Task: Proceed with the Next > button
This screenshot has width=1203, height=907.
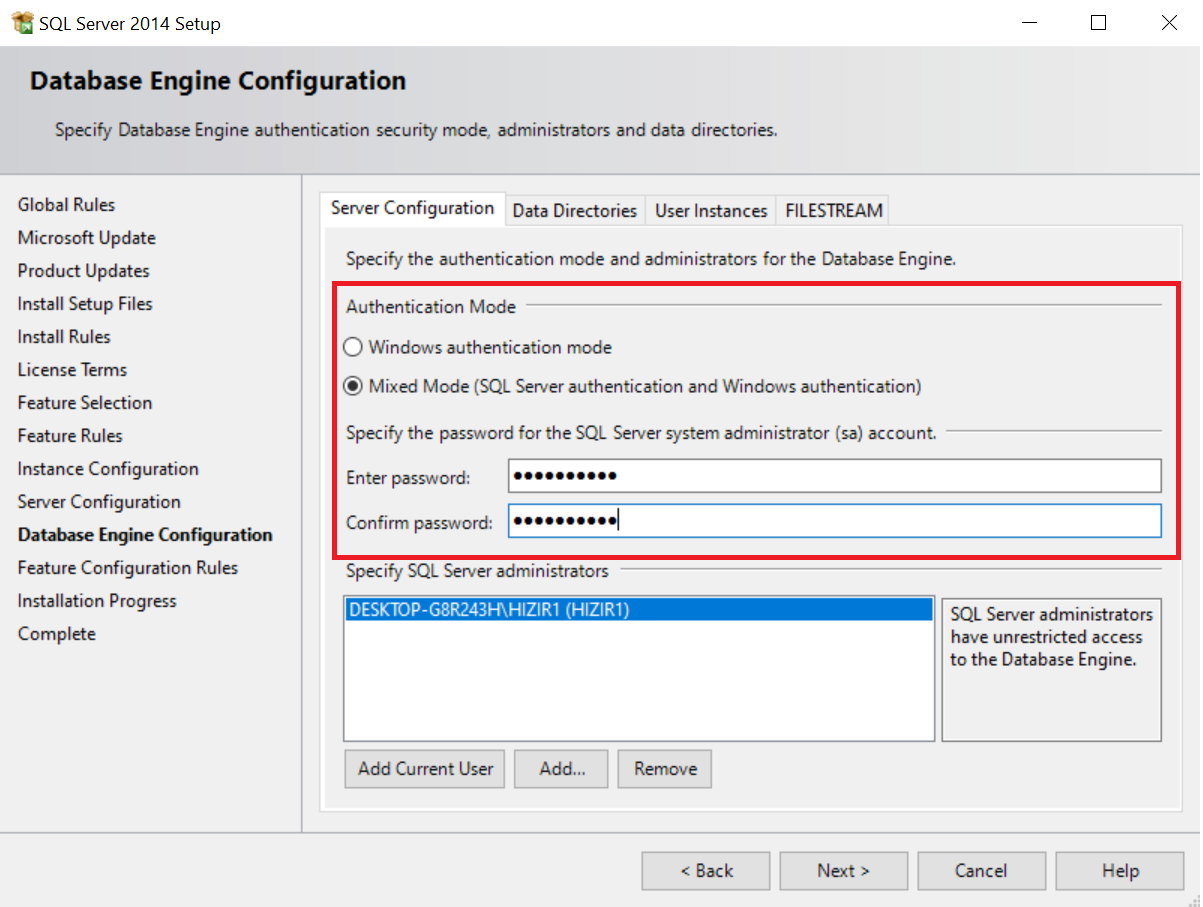Action: [844, 871]
